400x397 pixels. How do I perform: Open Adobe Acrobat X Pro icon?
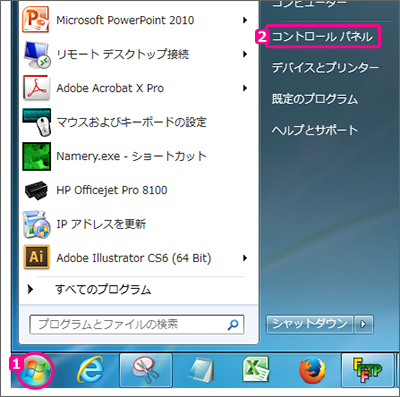(x=36, y=88)
